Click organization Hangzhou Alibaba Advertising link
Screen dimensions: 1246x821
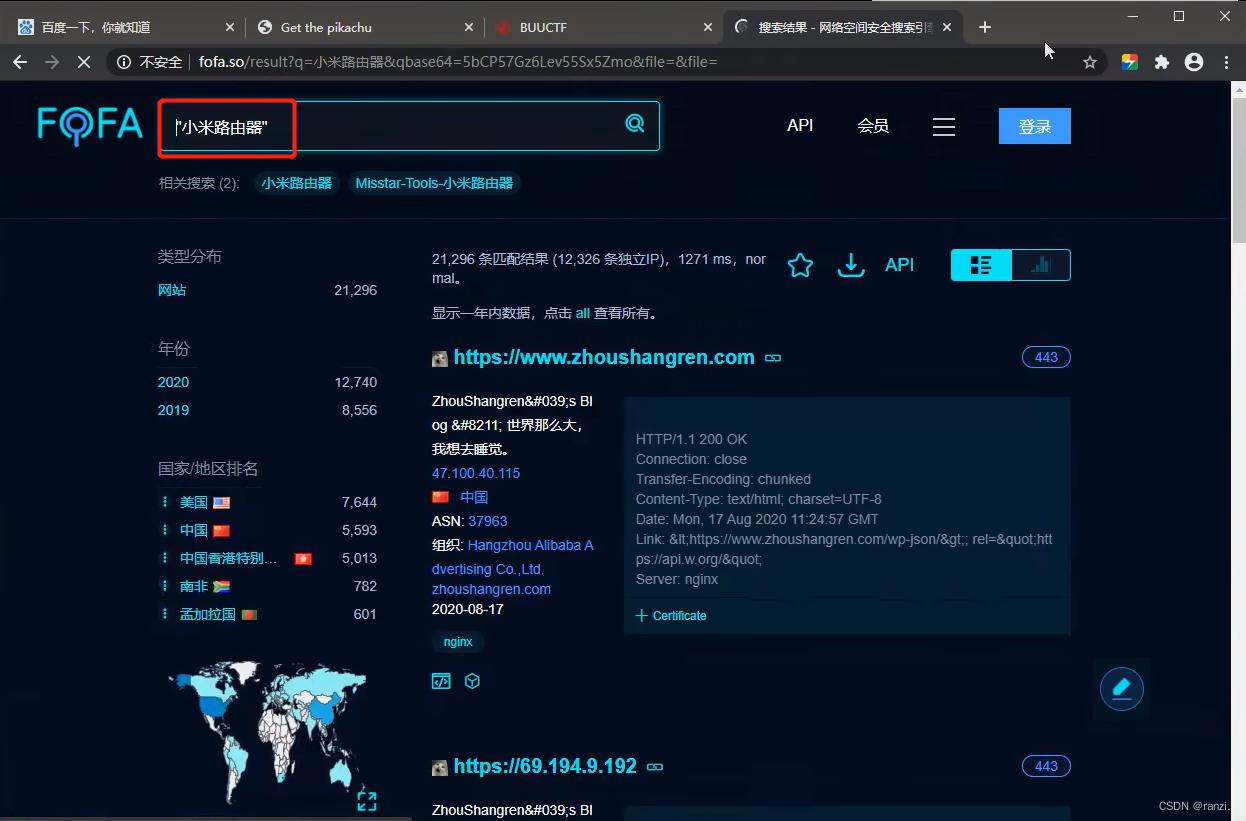(x=513, y=557)
